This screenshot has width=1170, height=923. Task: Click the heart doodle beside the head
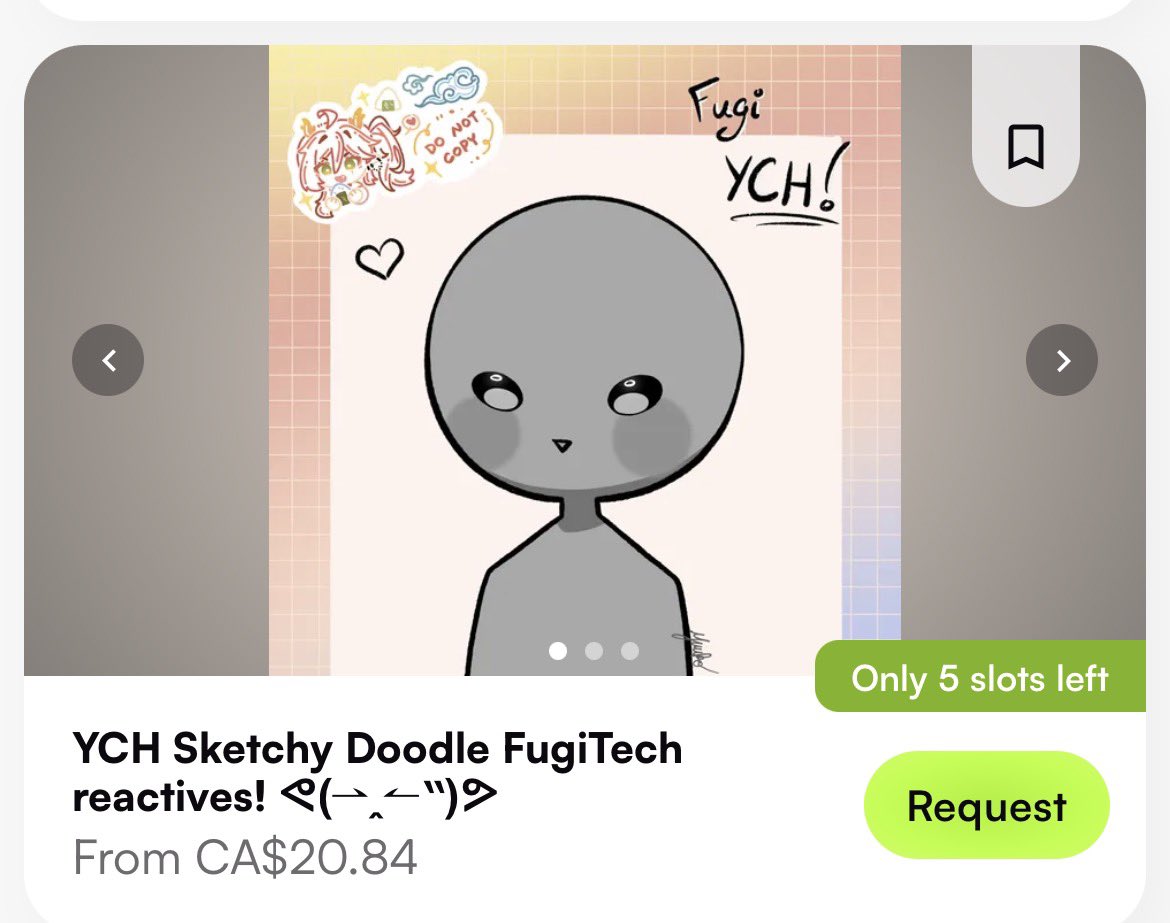[x=380, y=258]
